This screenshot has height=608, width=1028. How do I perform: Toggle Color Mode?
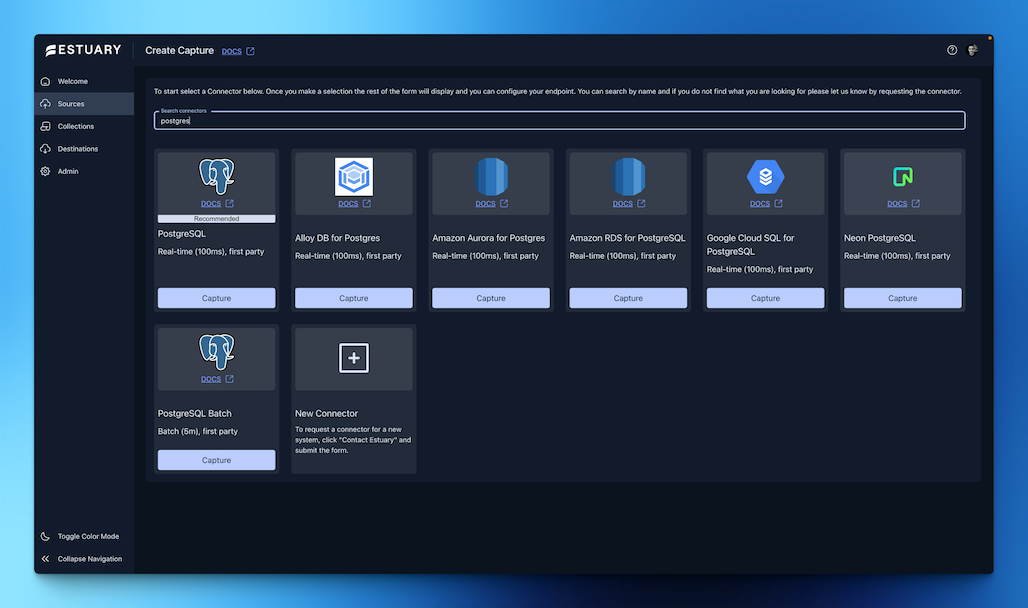(x=84, y=537)
